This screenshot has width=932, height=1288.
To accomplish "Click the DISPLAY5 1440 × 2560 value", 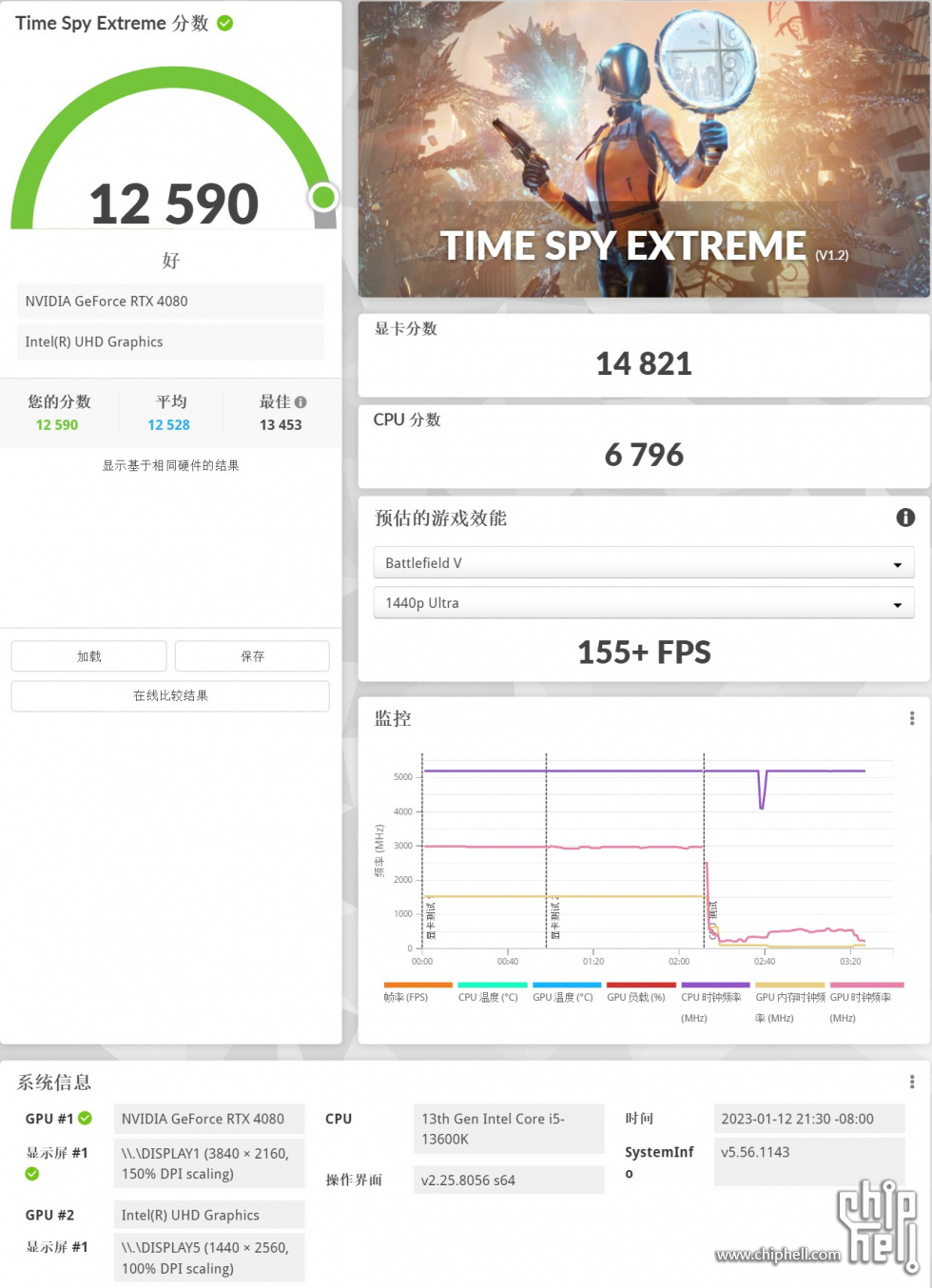I will pyautogui.click(x=209, y=1258).
